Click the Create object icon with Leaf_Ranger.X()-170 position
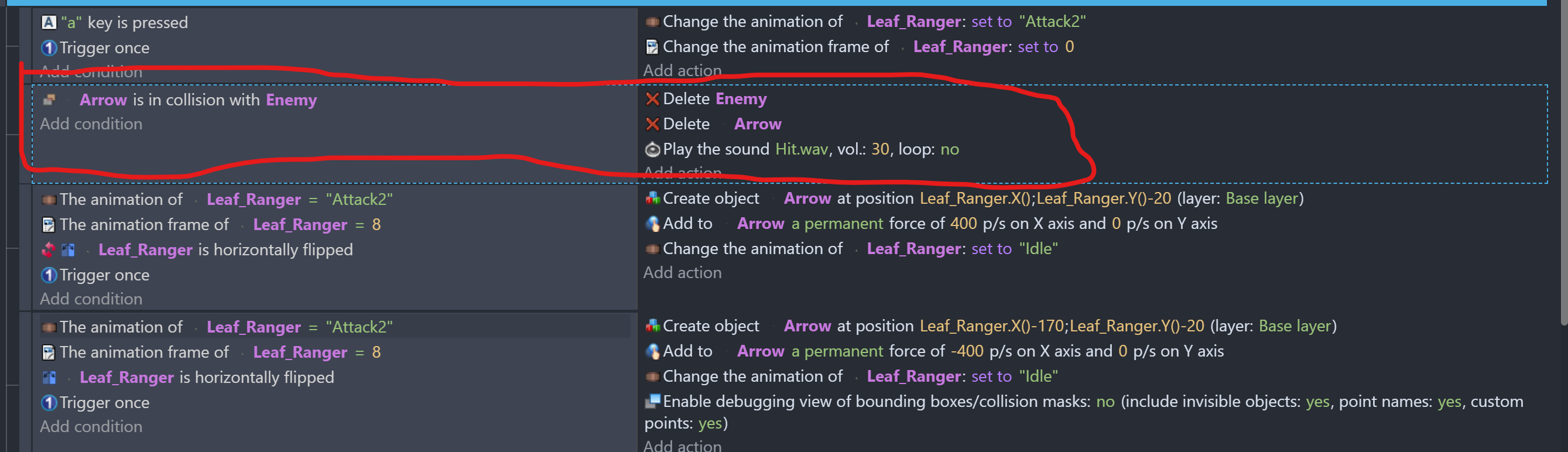 [x=652, y=326]
